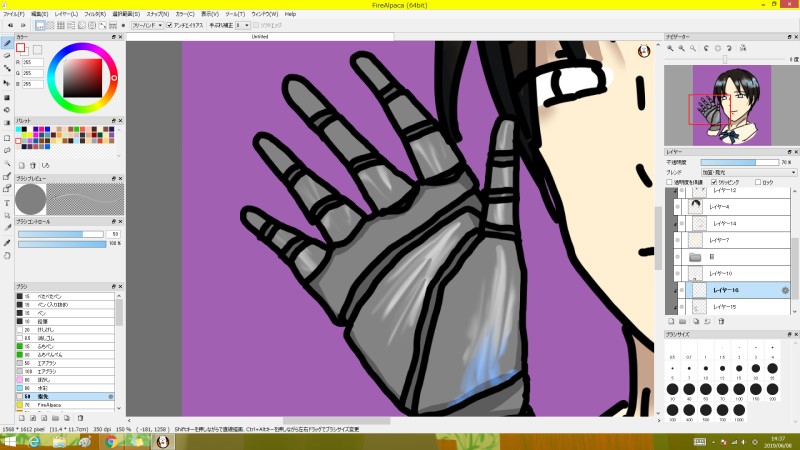Turn off snap using the first snap icon
The width and height of the screenshot is (800, 450).
(x=40, y=25)
